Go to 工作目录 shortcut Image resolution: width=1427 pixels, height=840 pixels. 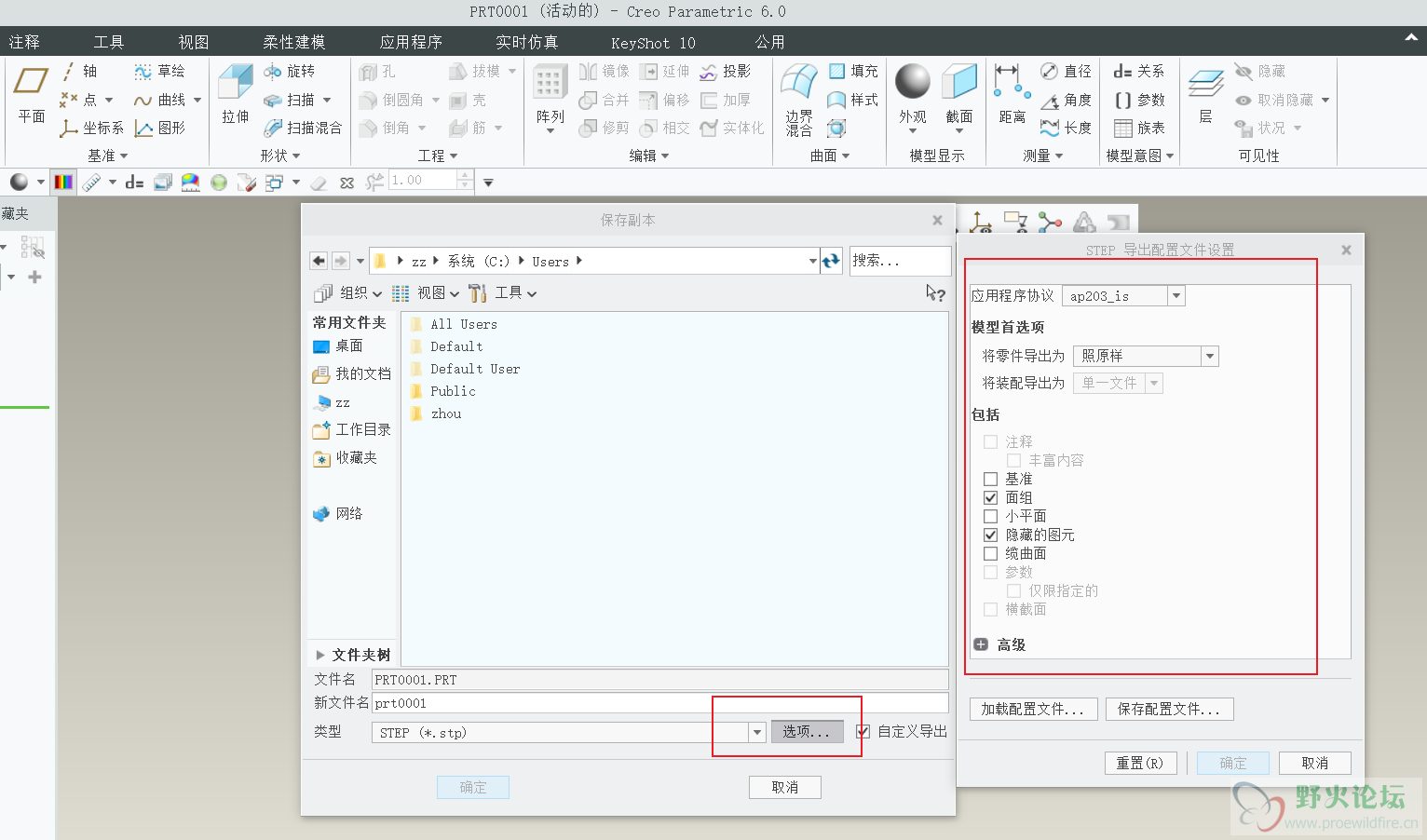[352, 429]
